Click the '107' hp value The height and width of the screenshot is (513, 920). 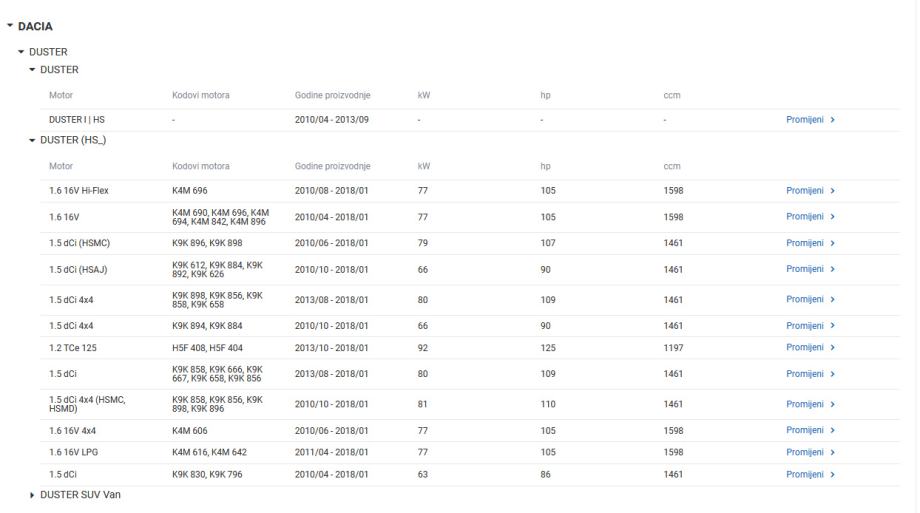[548, 243]
